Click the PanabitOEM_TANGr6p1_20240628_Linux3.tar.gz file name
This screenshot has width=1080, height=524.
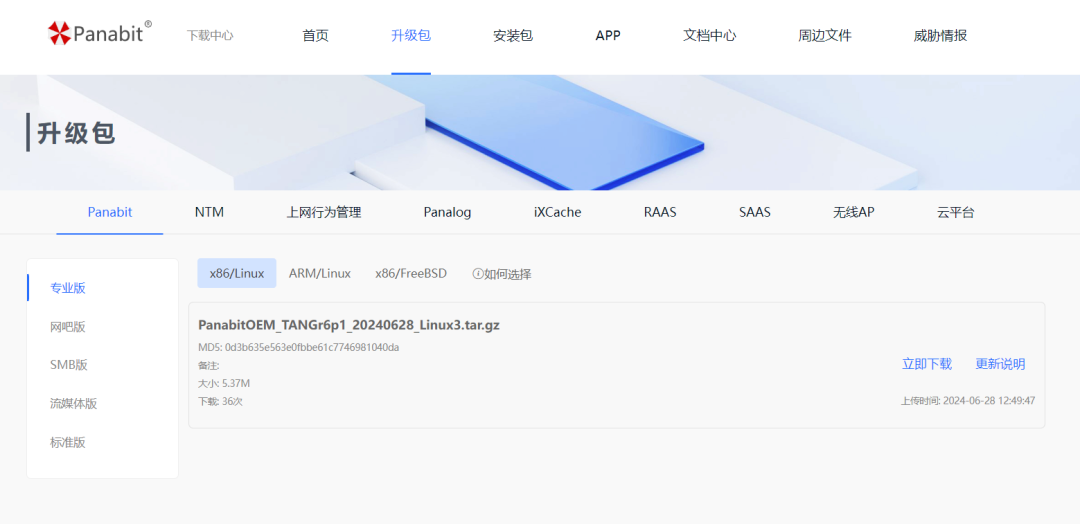(x=349, y=325)
